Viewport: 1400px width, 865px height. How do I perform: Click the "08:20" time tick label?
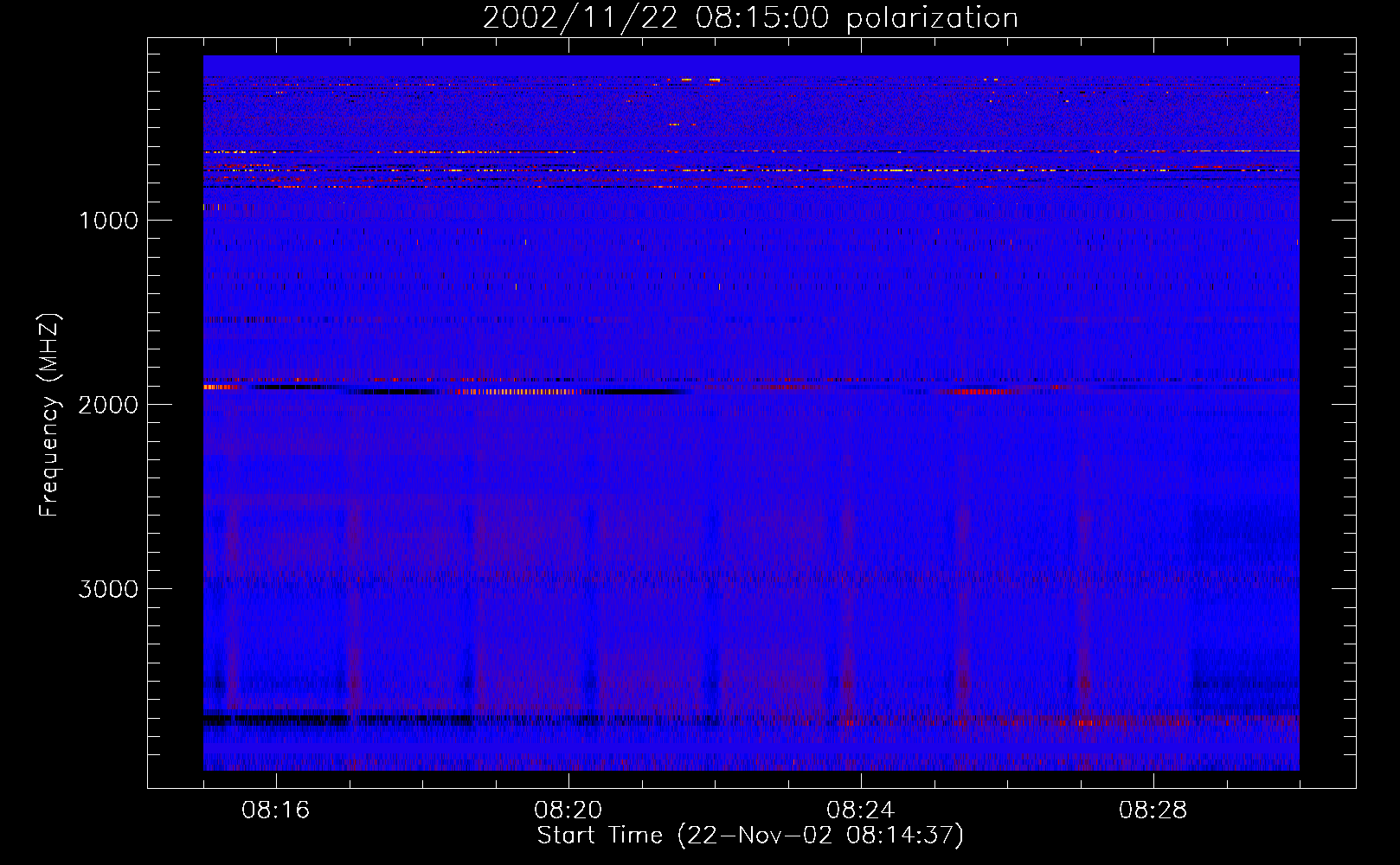[x=568, y=811]
